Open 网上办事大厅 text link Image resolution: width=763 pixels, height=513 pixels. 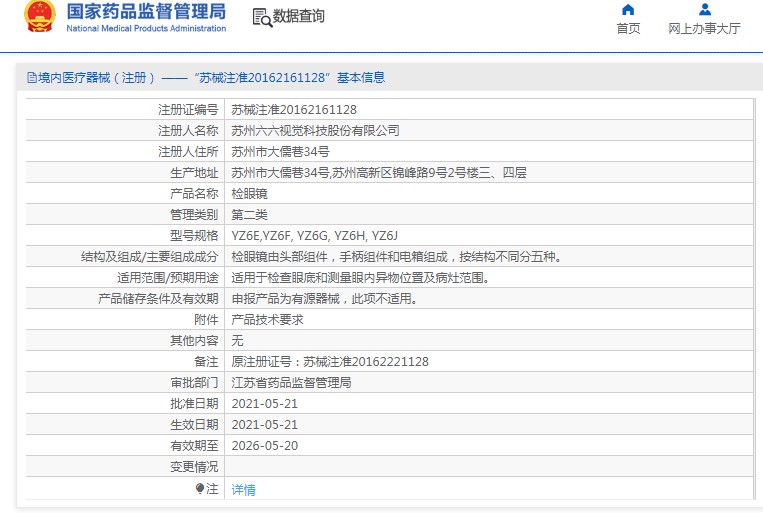coord(704,28)
